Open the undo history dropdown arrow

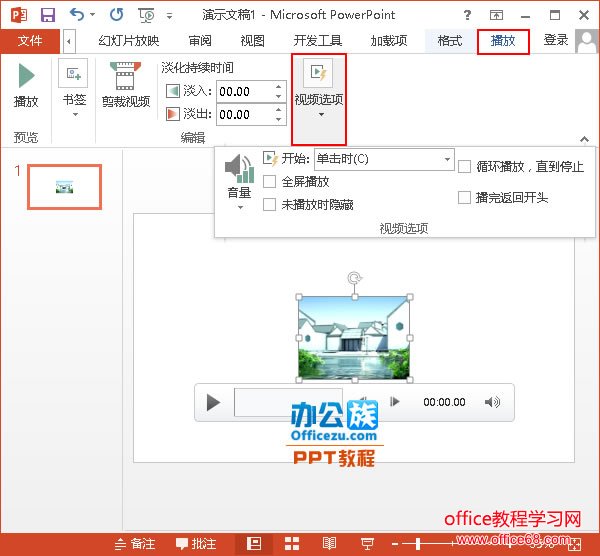[x=92, y=15]
